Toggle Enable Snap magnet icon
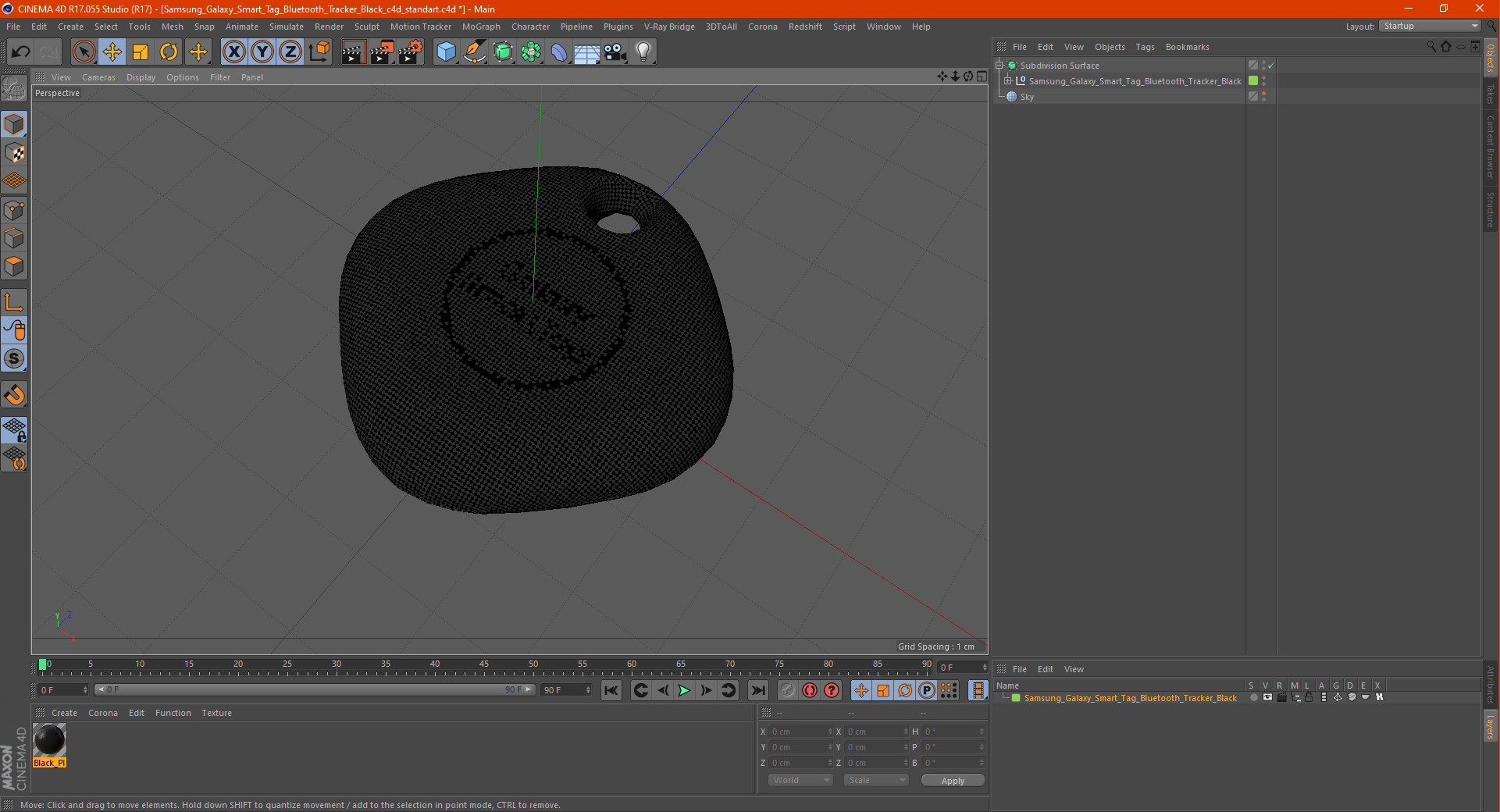Viewport: 1500px width, 812px height. (14, 395)
